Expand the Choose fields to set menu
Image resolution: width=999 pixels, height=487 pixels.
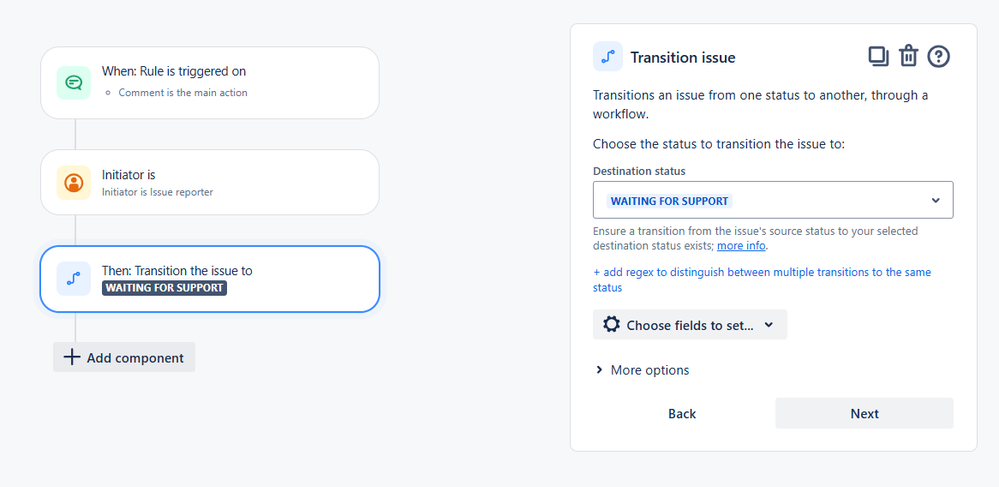click(690, 324)
